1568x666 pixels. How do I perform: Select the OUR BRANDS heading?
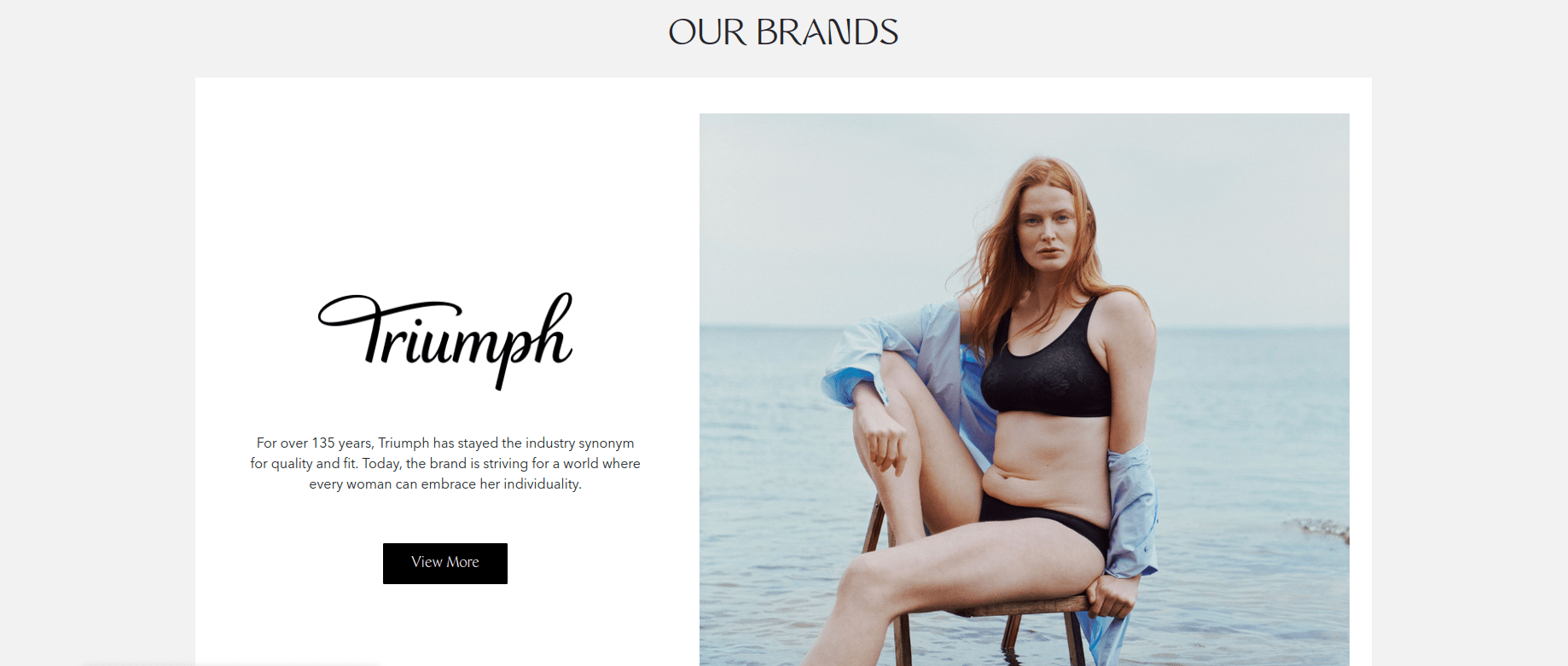pyautogui.click(x=783, y=32)
